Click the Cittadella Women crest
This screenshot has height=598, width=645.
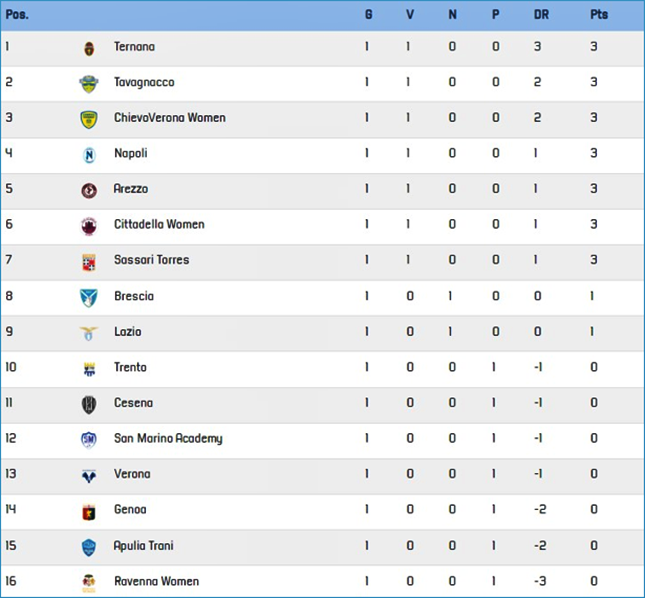tap(89, 226)
